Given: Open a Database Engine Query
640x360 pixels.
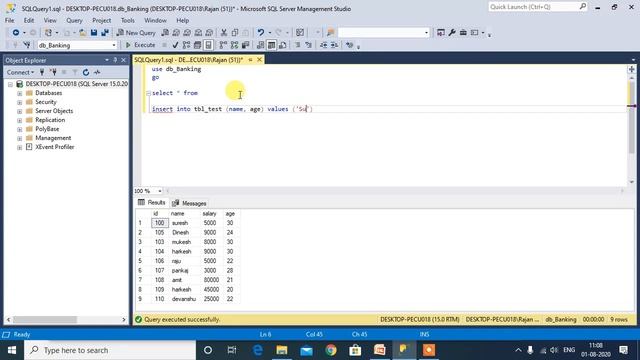Looking at the screenshot, I should tap(165, 33).
